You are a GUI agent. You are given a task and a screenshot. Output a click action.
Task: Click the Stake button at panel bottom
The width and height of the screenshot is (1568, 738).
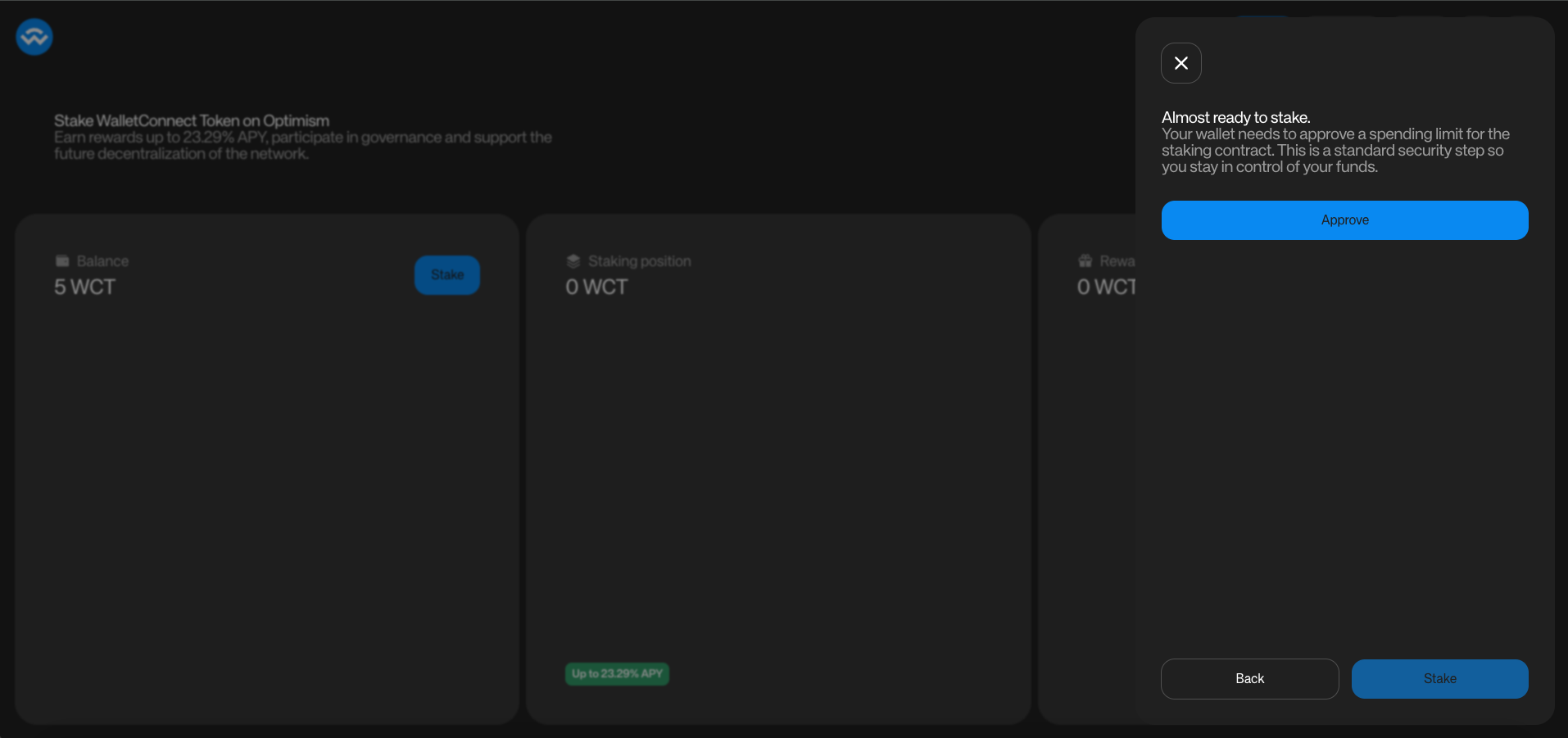click(x=1440, y=679)
